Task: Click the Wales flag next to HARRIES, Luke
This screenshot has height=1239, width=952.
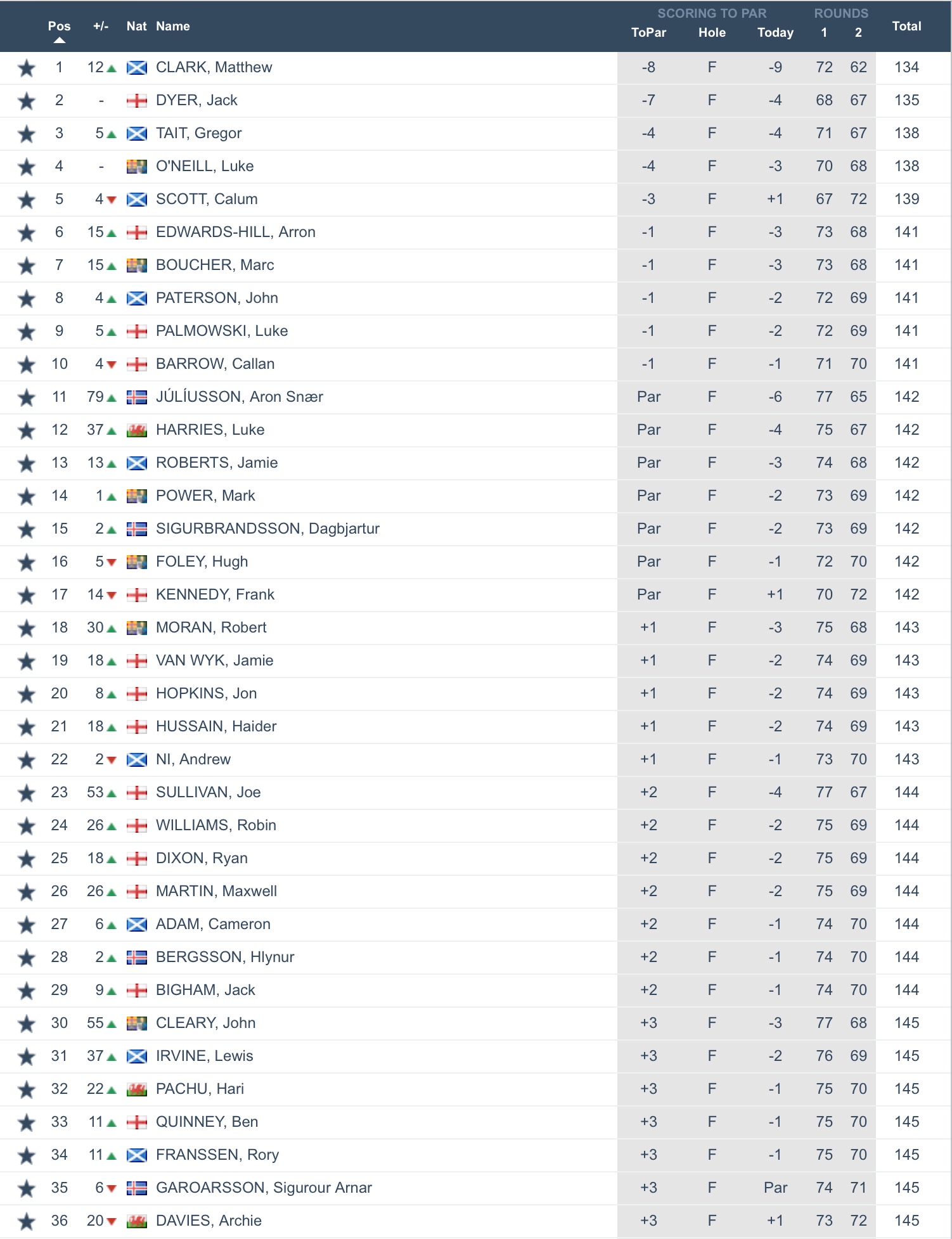Action: 137,430
